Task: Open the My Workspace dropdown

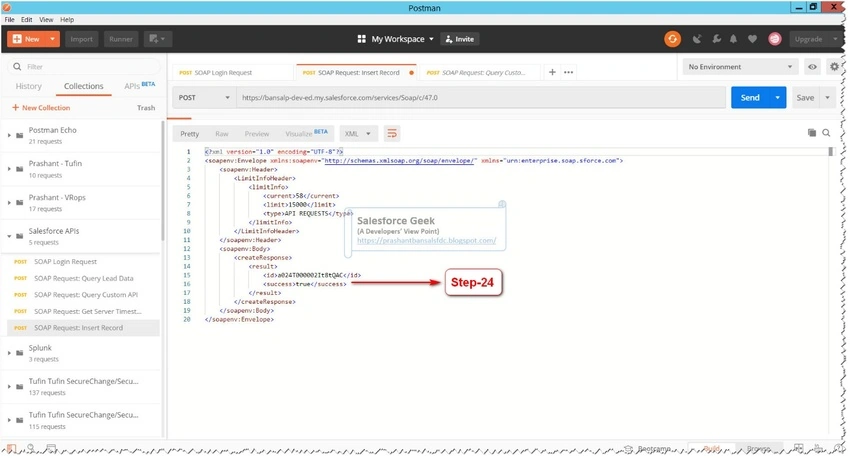Action: tap(402, 39)
